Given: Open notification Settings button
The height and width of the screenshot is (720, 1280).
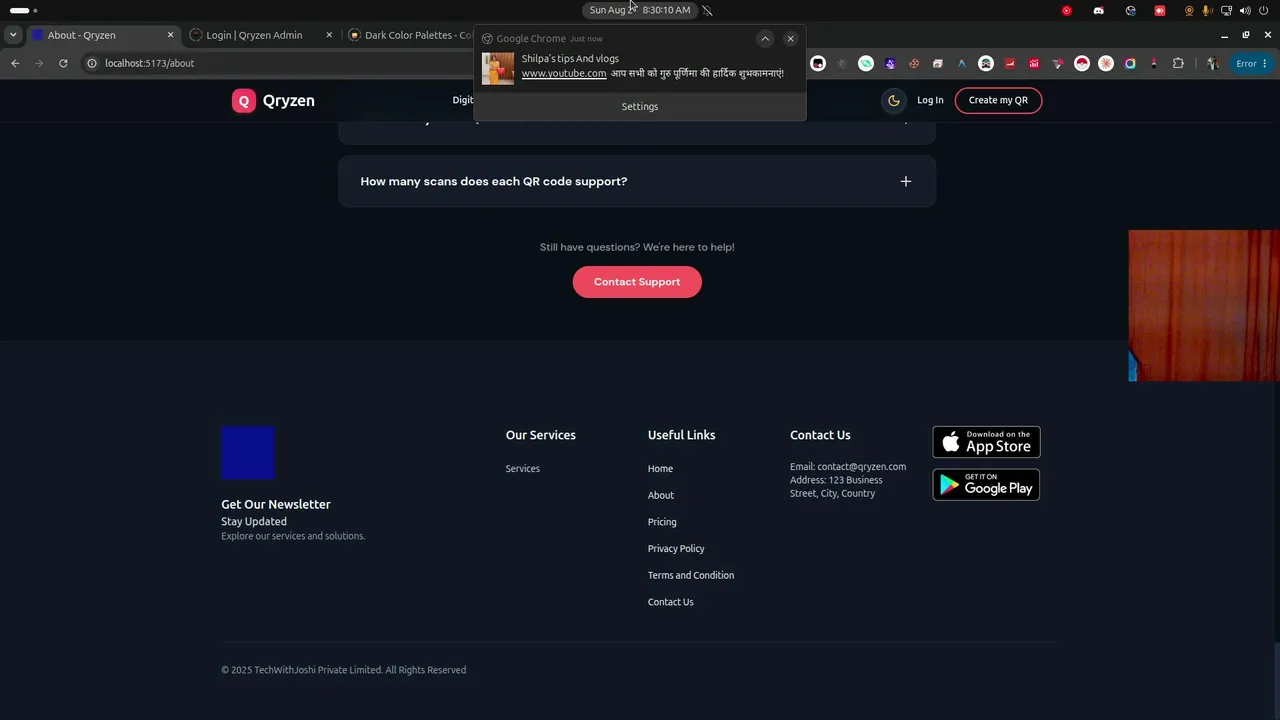Looking at the screenshot, I should [x=640, y=107].
